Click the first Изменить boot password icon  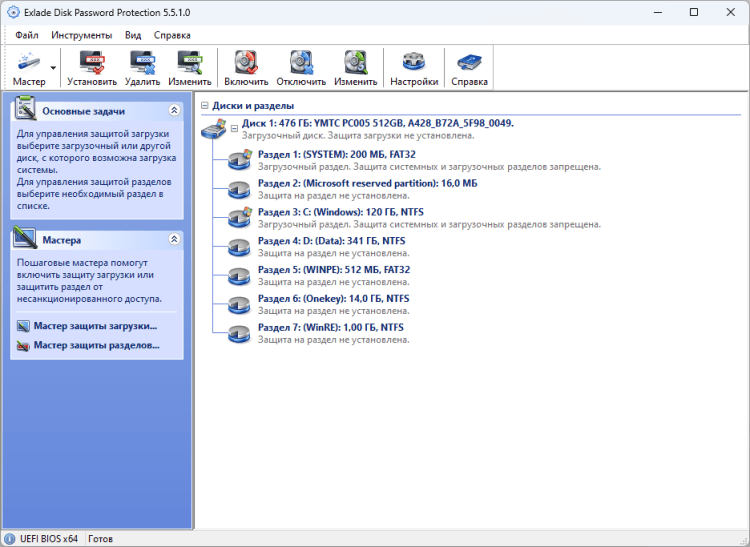190,67
